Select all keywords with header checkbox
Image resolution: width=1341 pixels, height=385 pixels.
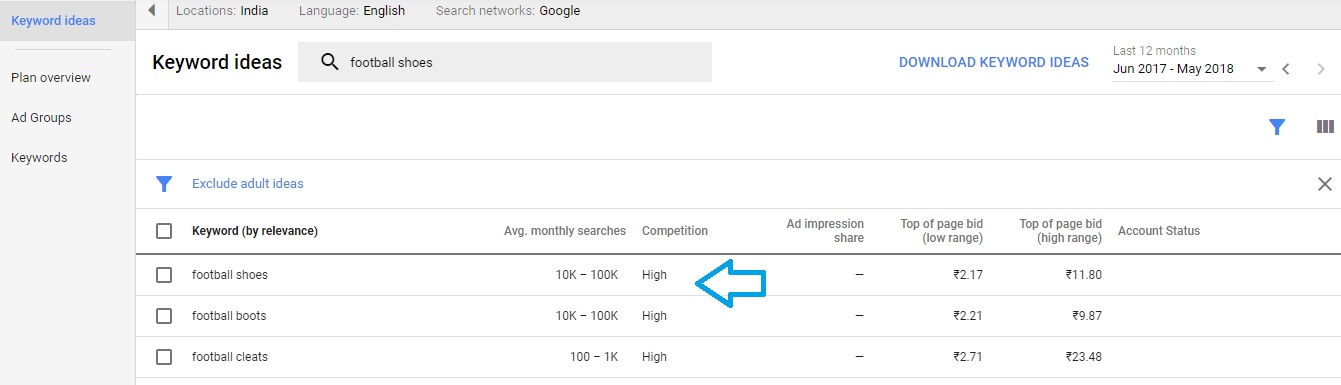click(164, 231)
